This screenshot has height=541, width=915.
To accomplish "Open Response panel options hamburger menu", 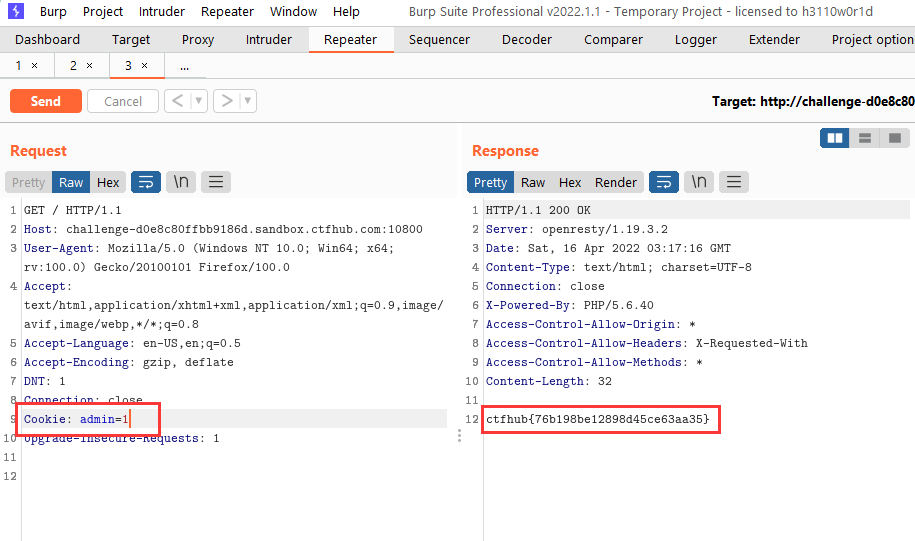I will pyautogui.click(x=734, y=182).
